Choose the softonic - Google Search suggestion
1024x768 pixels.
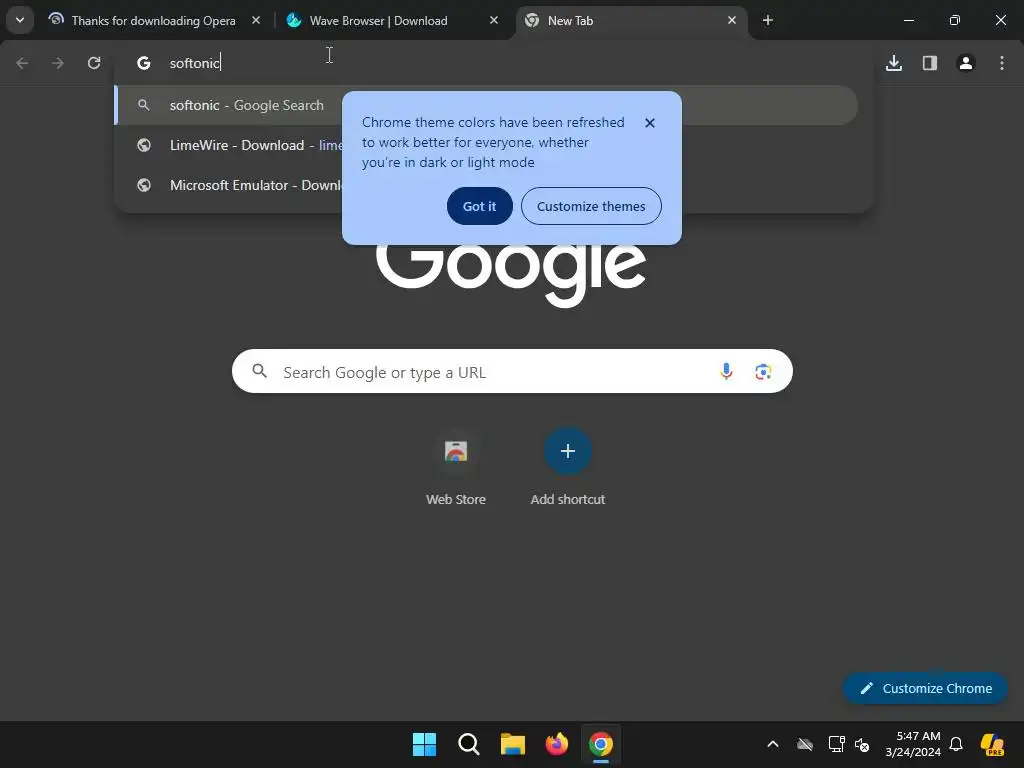coord(487,105)
